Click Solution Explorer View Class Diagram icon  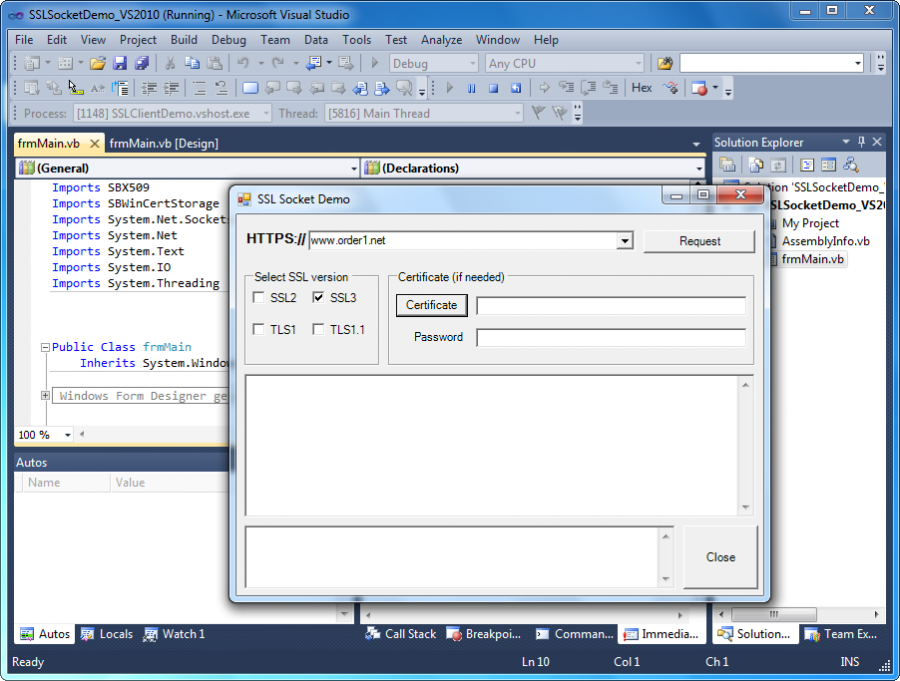[x=851, y=165]
